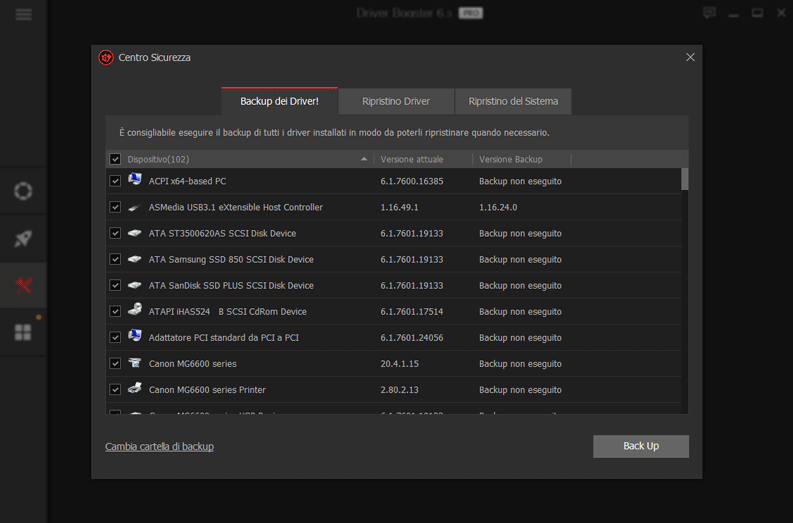Image resolution: width=793 pixels, height=523 pixels.
Task: Click the current version 1.16.49.1
Action: coord(400,207)
